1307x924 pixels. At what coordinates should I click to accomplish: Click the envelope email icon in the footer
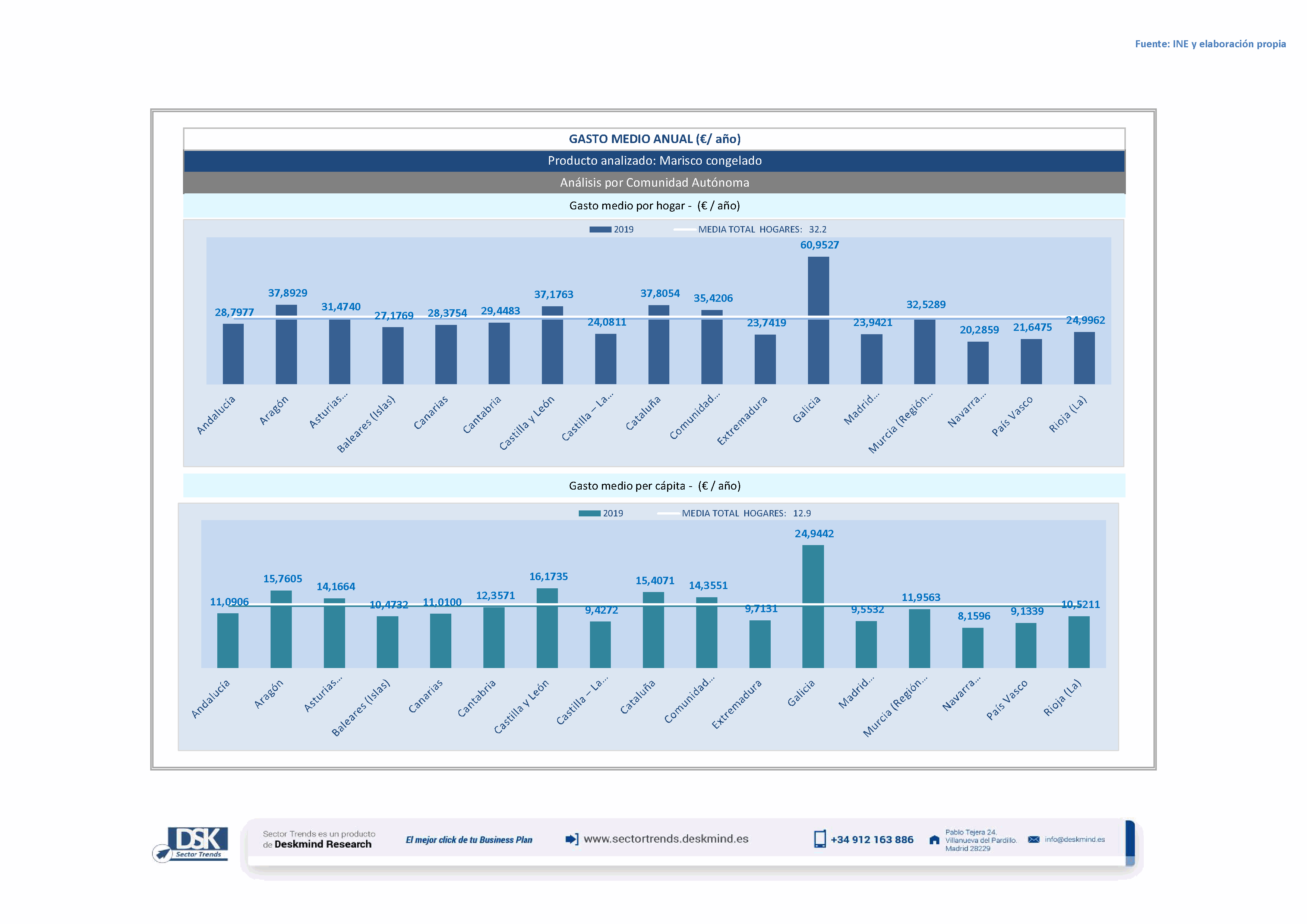click(1034, 839)
